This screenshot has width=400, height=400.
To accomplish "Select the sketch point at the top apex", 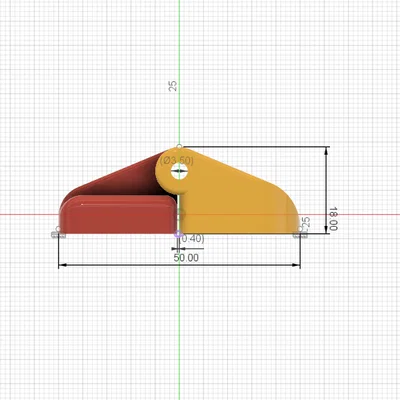I will [x=179, y=146].
